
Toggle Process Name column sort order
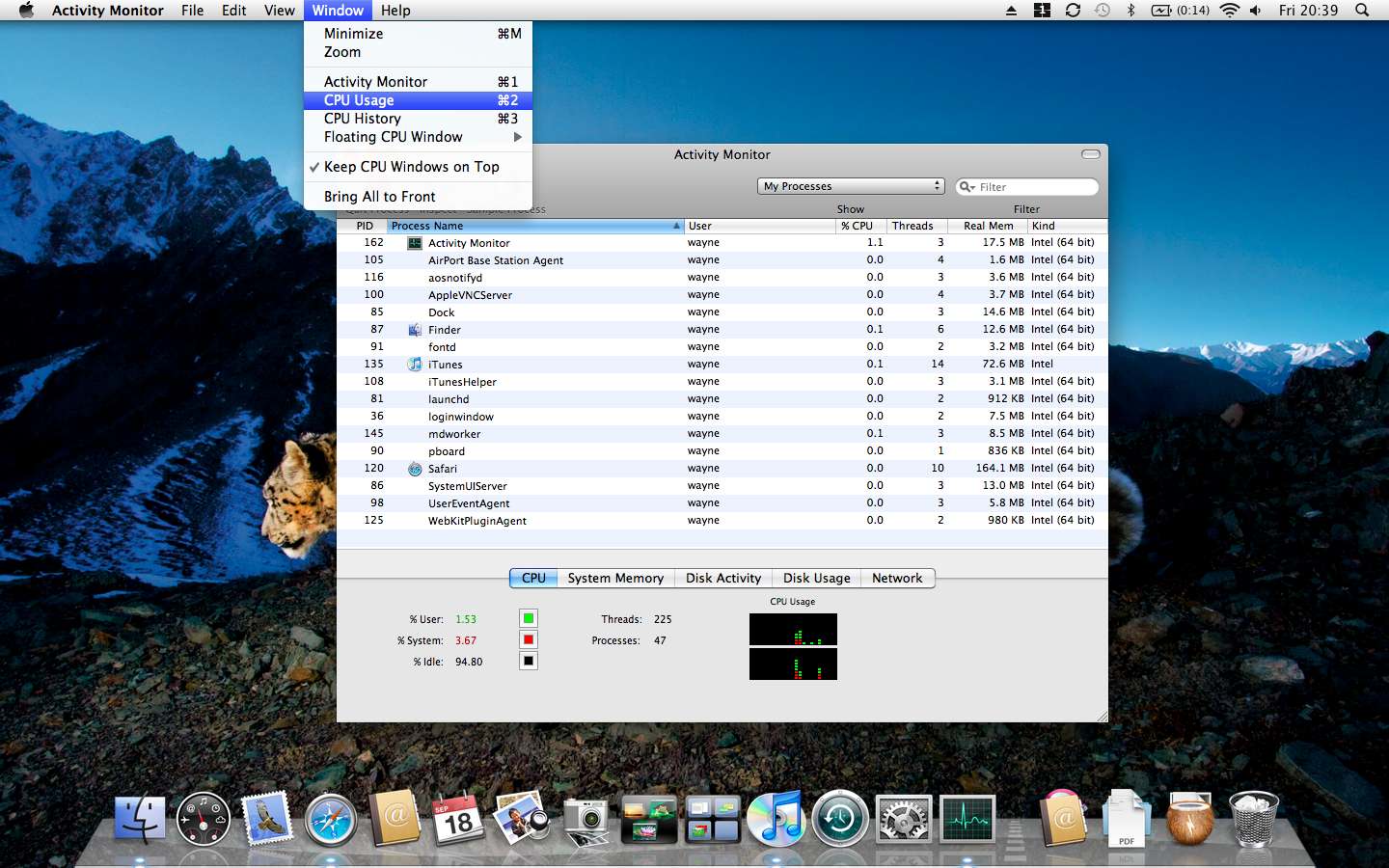pyautogui.click(x=534, y=226)
